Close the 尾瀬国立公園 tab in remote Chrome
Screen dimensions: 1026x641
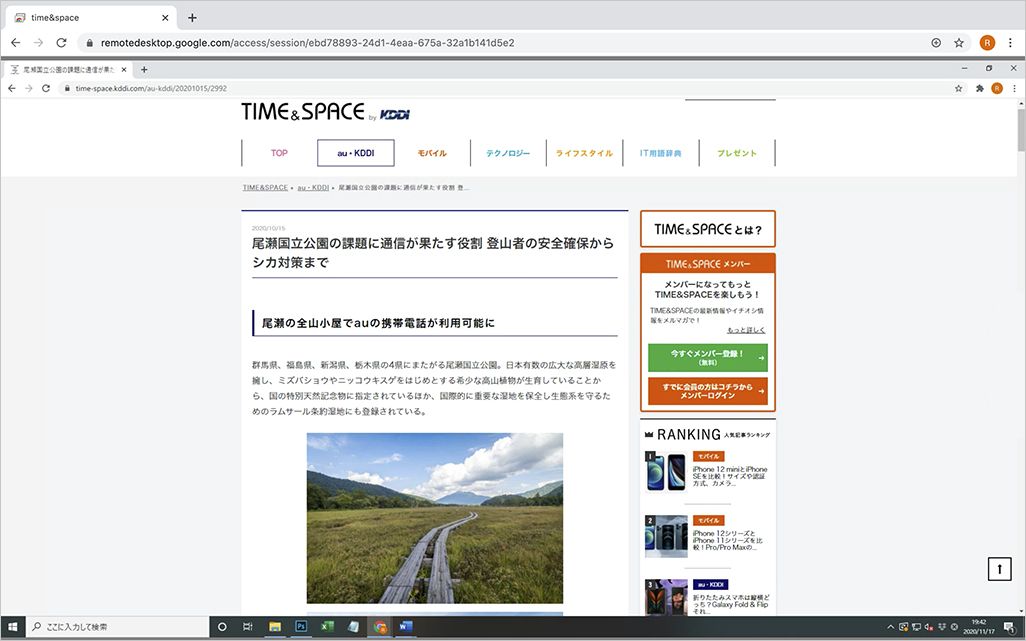[124, 69]
